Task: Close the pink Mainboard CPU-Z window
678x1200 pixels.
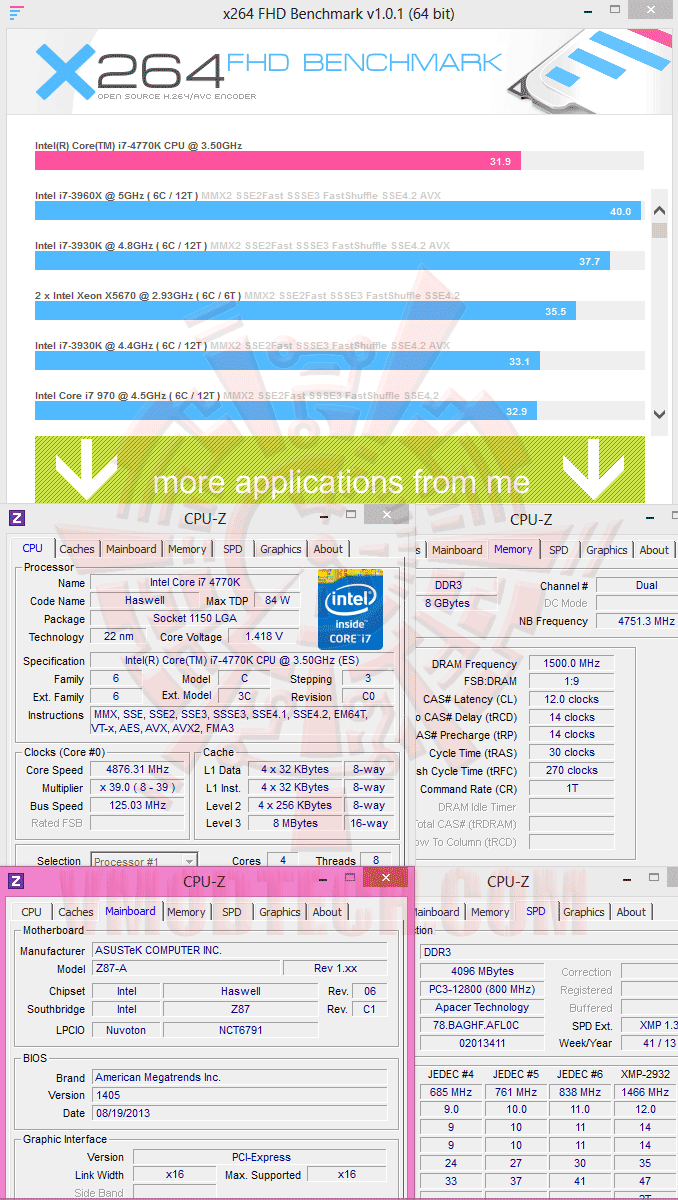Action: [385, 877]
